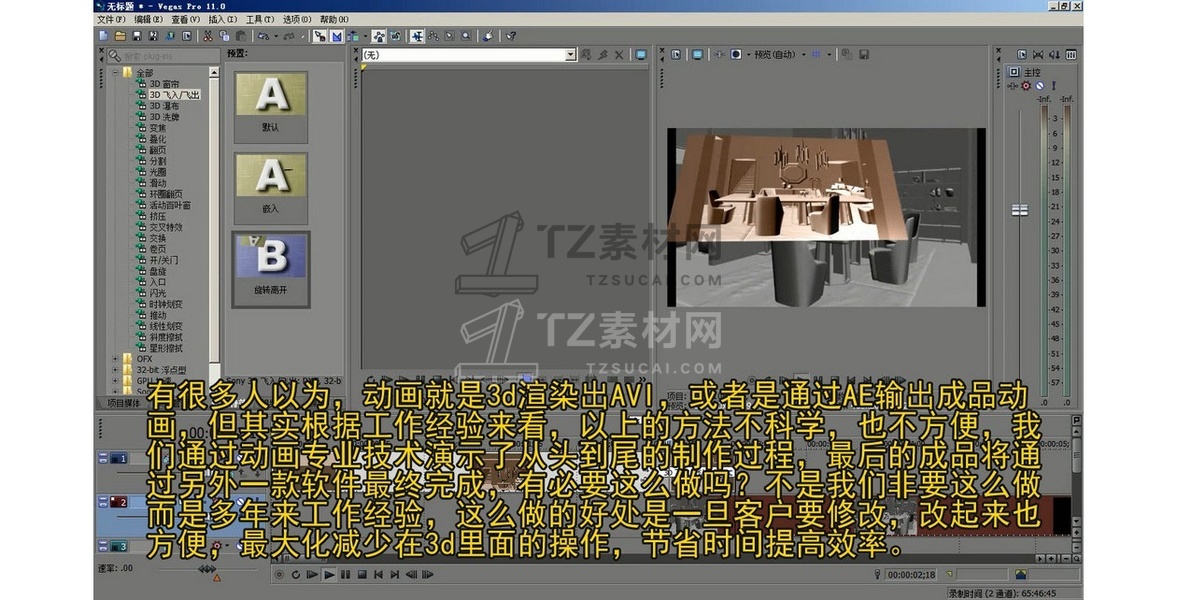
Task: Click the master volume fader handle
Action: 1019,210
